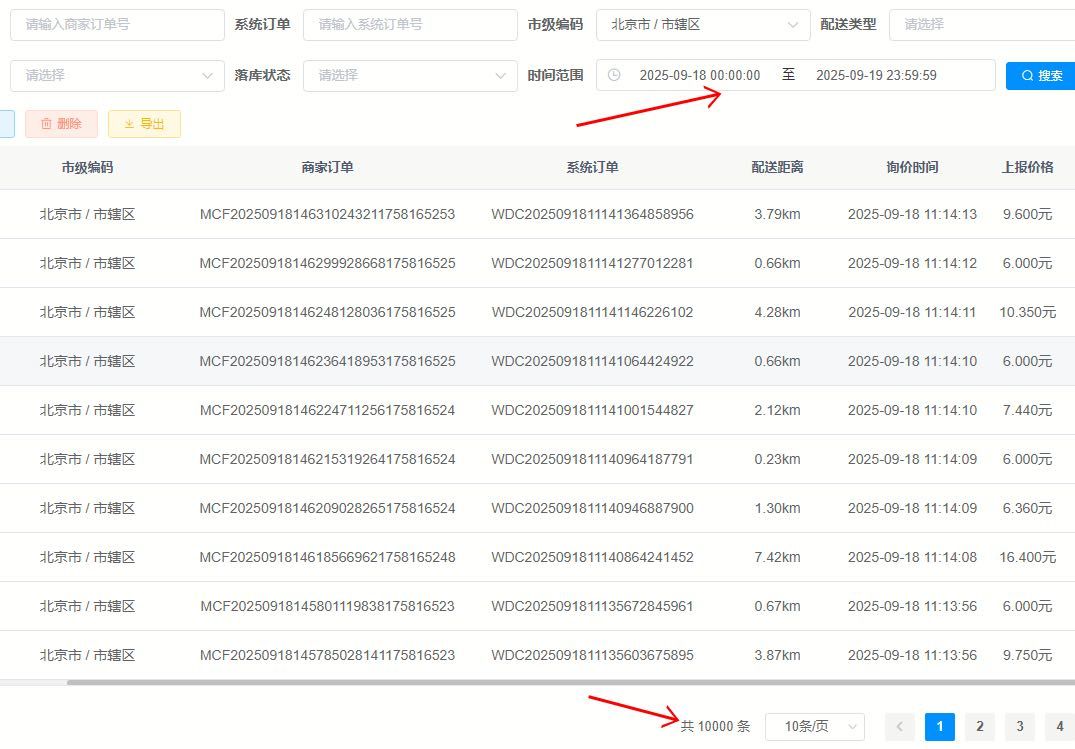Click the search magnifier icon
The image size is (1075, 749).
(1027, 75)
